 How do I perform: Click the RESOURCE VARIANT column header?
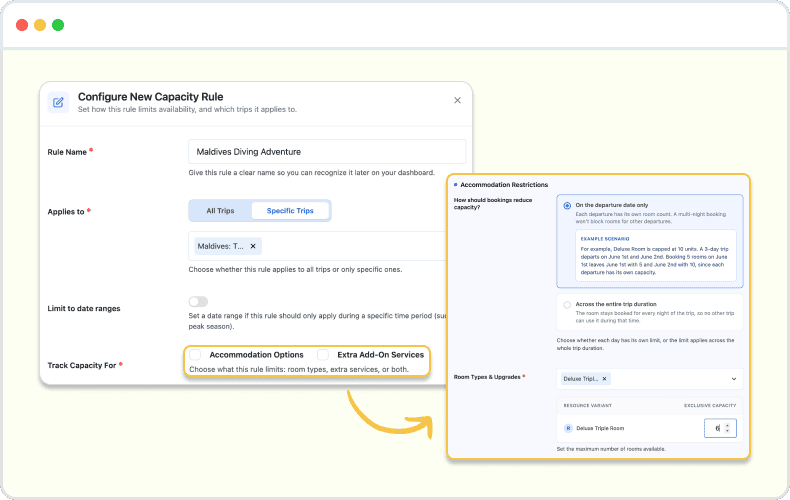coord(587,406)
